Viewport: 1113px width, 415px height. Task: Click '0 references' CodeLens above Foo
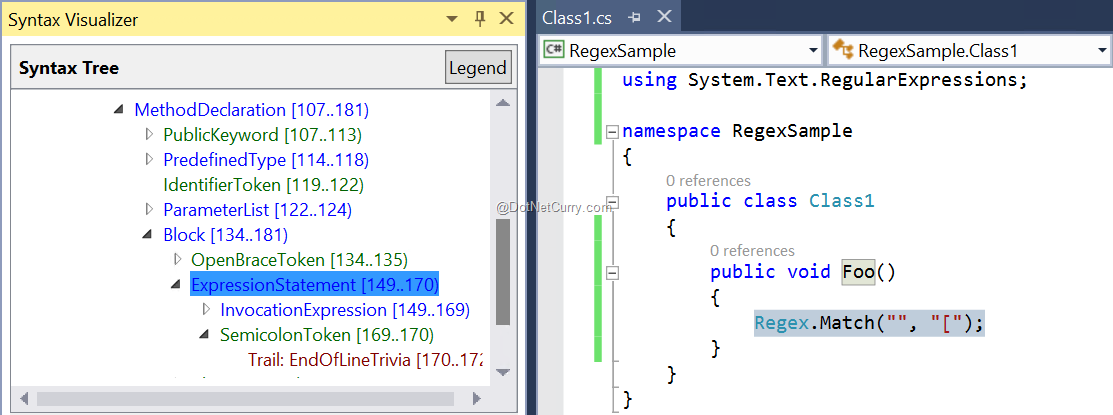(752, 250)
